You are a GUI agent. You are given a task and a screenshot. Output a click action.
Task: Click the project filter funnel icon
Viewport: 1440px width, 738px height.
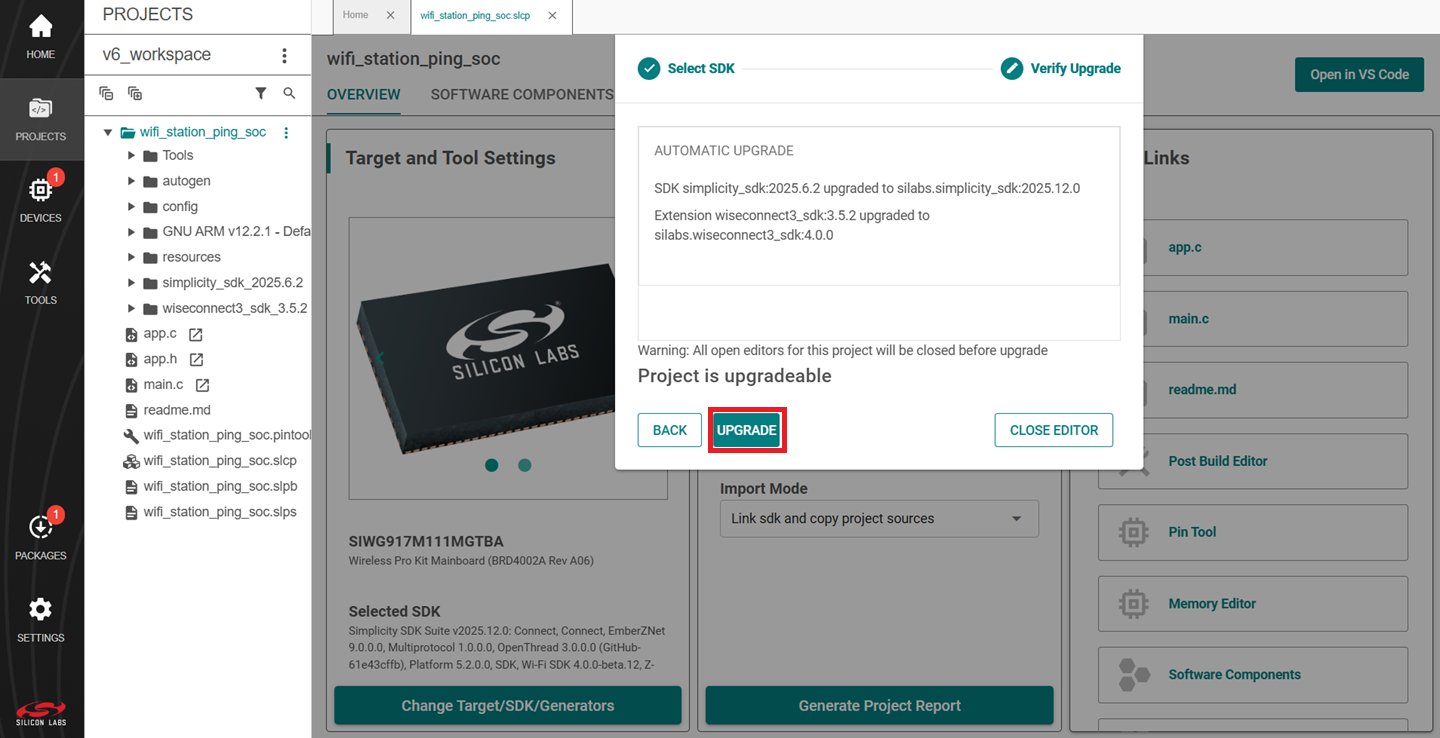coord(261,93)
